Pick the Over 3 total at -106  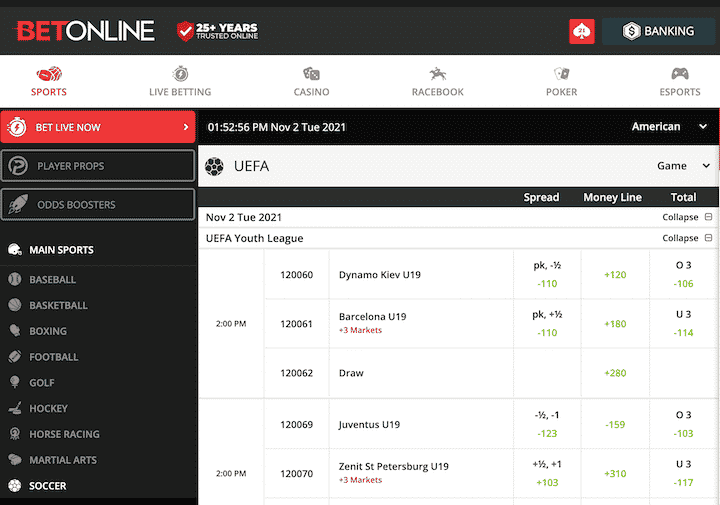[683, 275]
